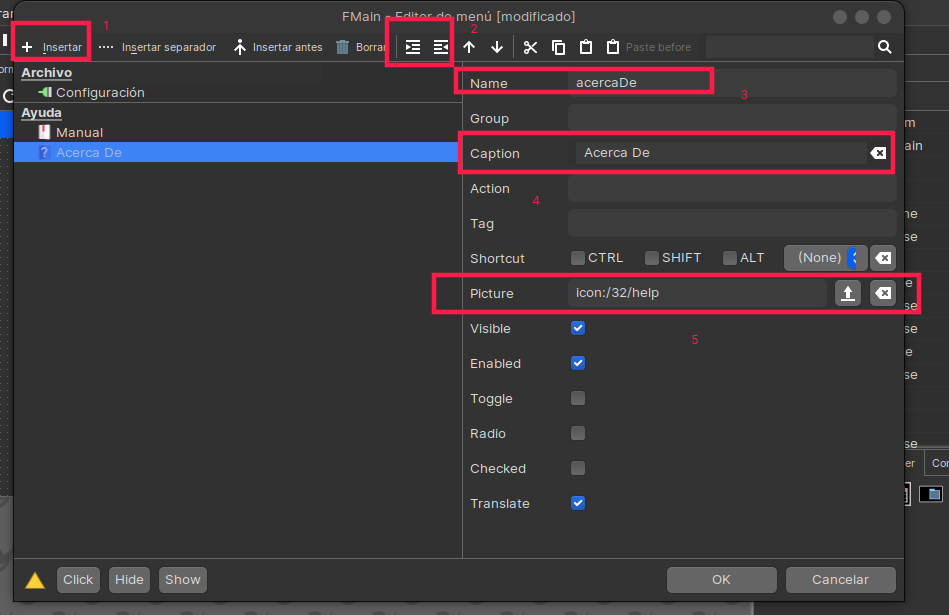Clear the Caption field
Image resolution: width=949 pixels, height=615 pixels.
(877, 153)
